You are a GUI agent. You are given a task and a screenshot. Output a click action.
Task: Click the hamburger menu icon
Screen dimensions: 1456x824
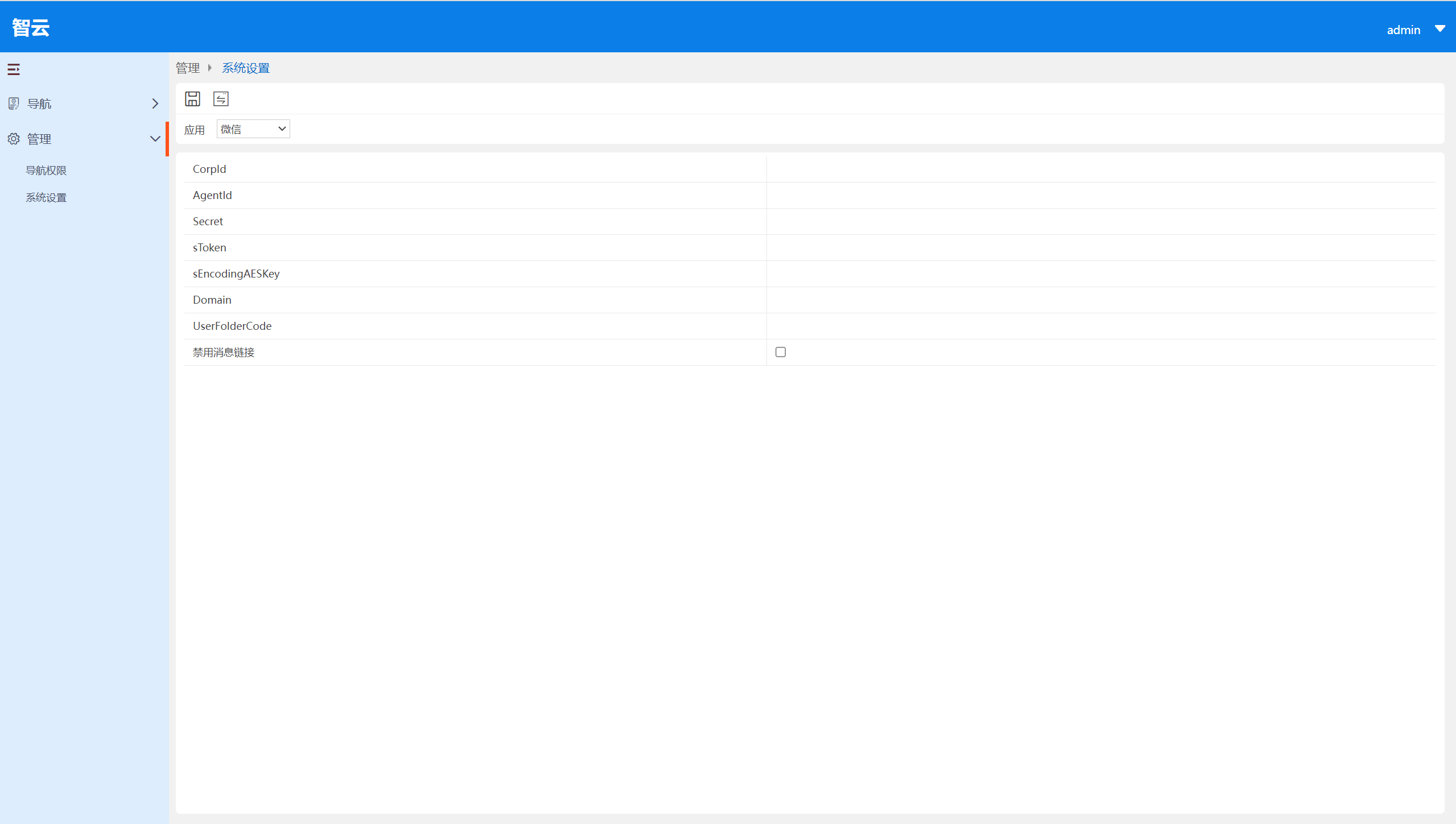pyautogui.click(x=14, y=69)
